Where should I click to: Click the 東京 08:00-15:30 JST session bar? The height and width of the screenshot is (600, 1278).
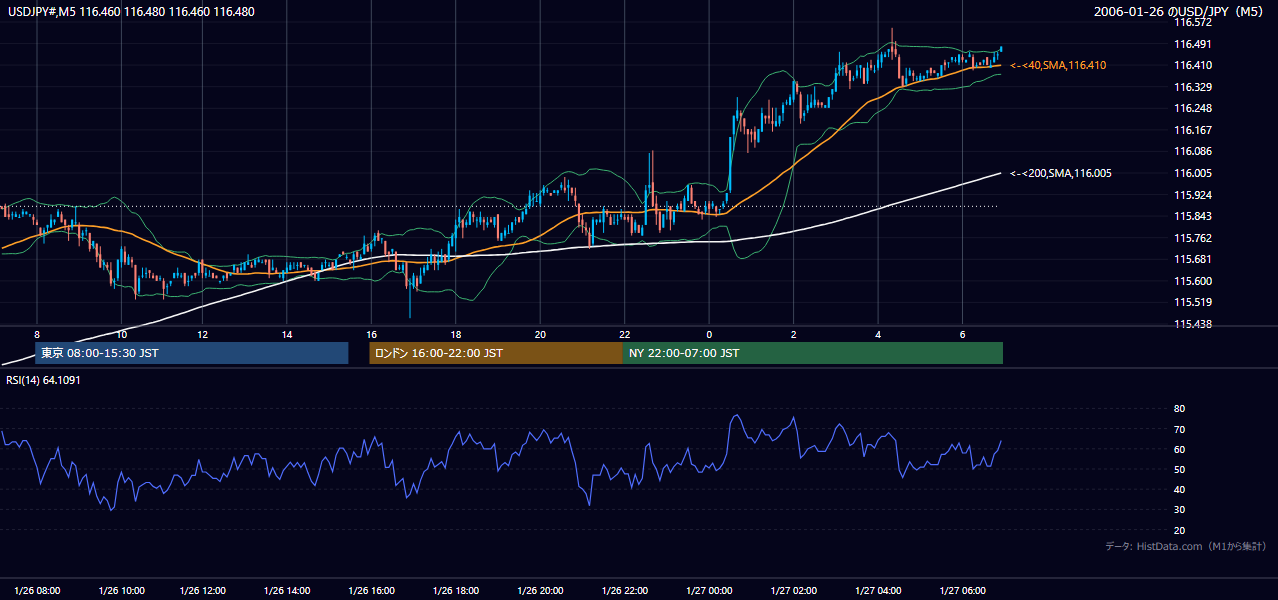pyautogui.click(x=191, y=353)
